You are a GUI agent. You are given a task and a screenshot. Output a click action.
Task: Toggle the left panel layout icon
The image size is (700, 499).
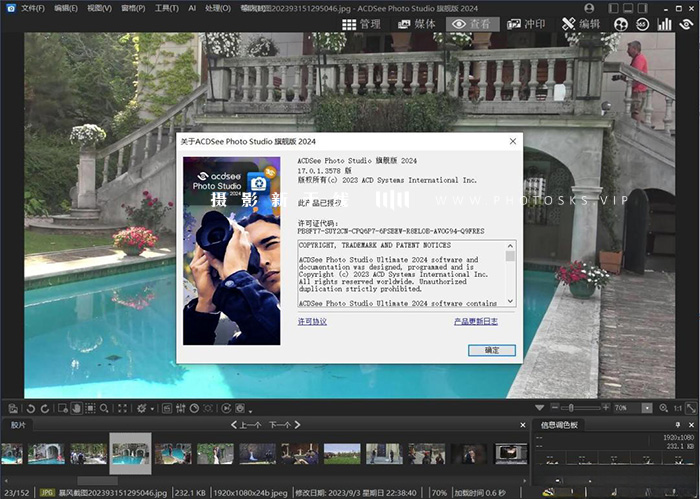click(x=613, y=8)
